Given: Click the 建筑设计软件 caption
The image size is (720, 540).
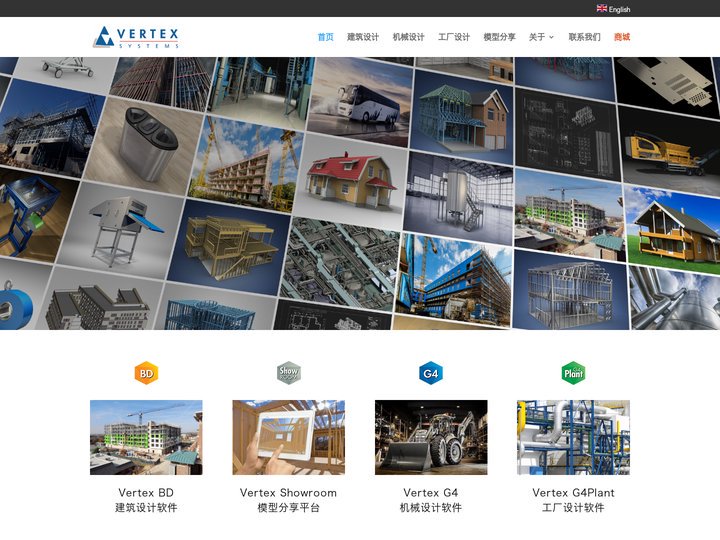Looking at the screenshot, I should click(x=146, y=507).
